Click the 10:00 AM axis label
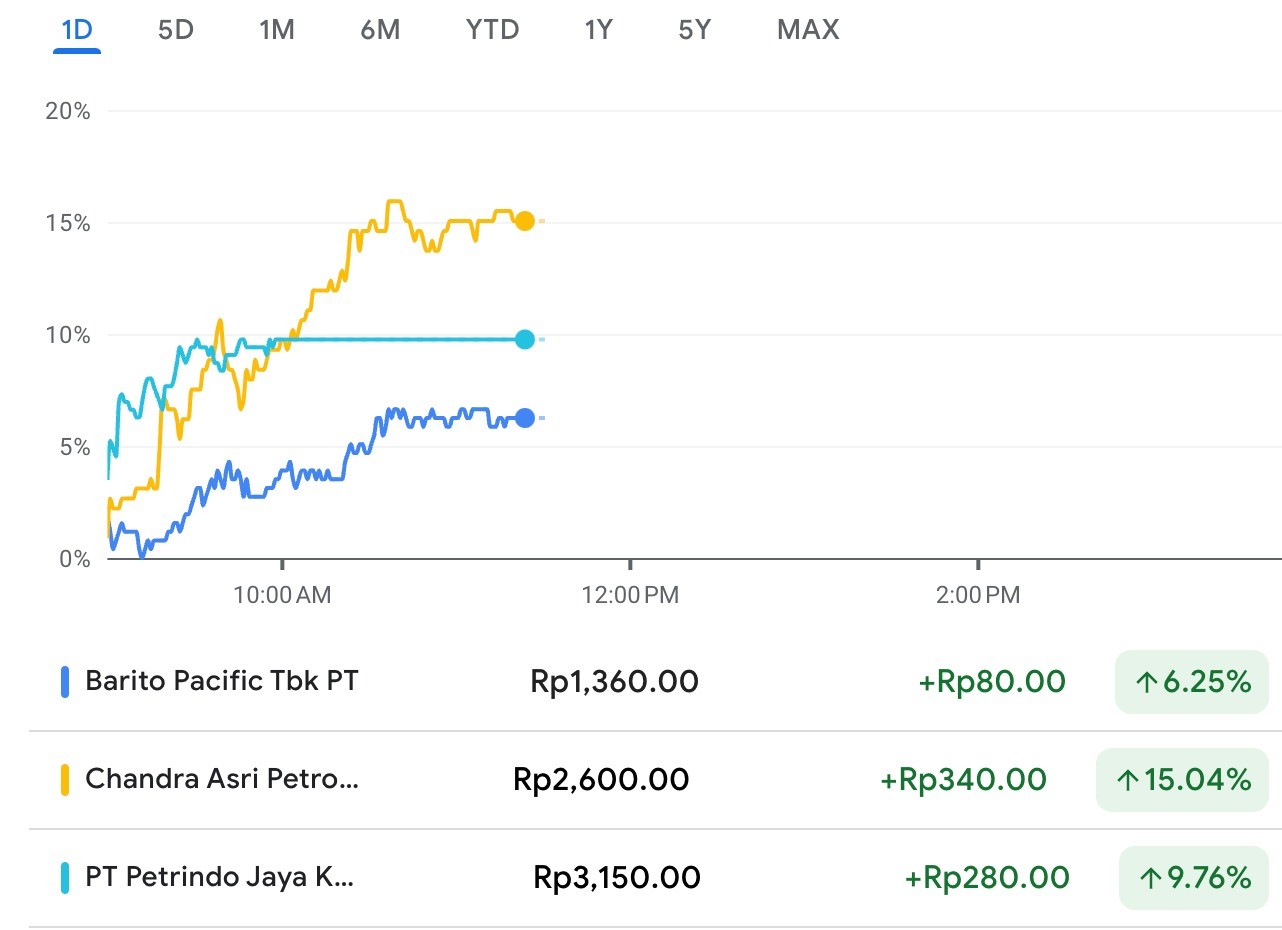 tap(282, 595)
